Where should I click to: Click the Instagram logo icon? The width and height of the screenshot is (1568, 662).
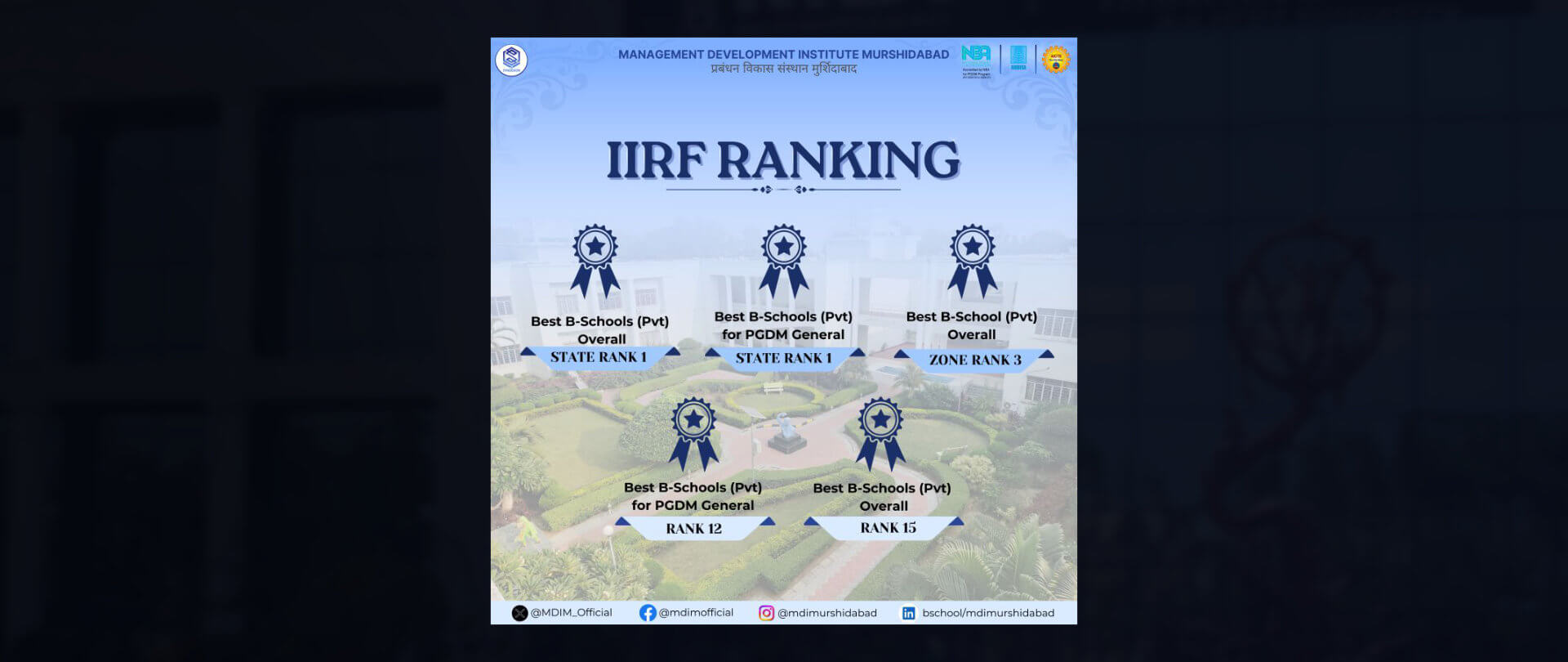coord(766,613)
